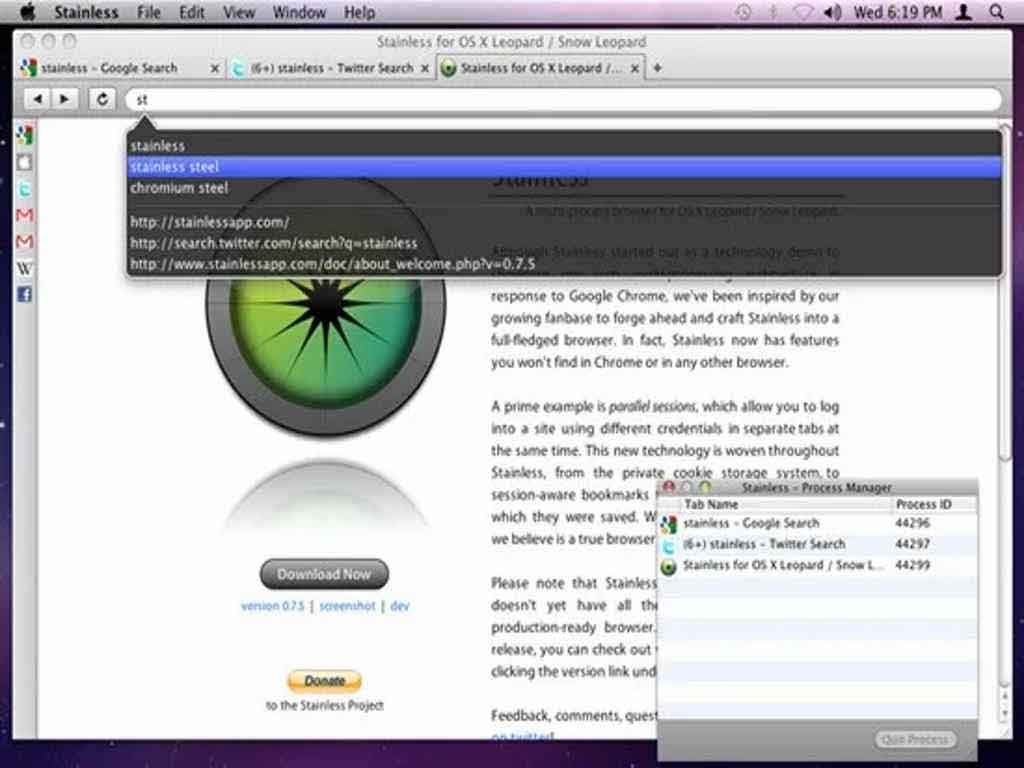Click the Google favicon in Process Manager row
This screenshot has width=1024, height=768.
669,524
